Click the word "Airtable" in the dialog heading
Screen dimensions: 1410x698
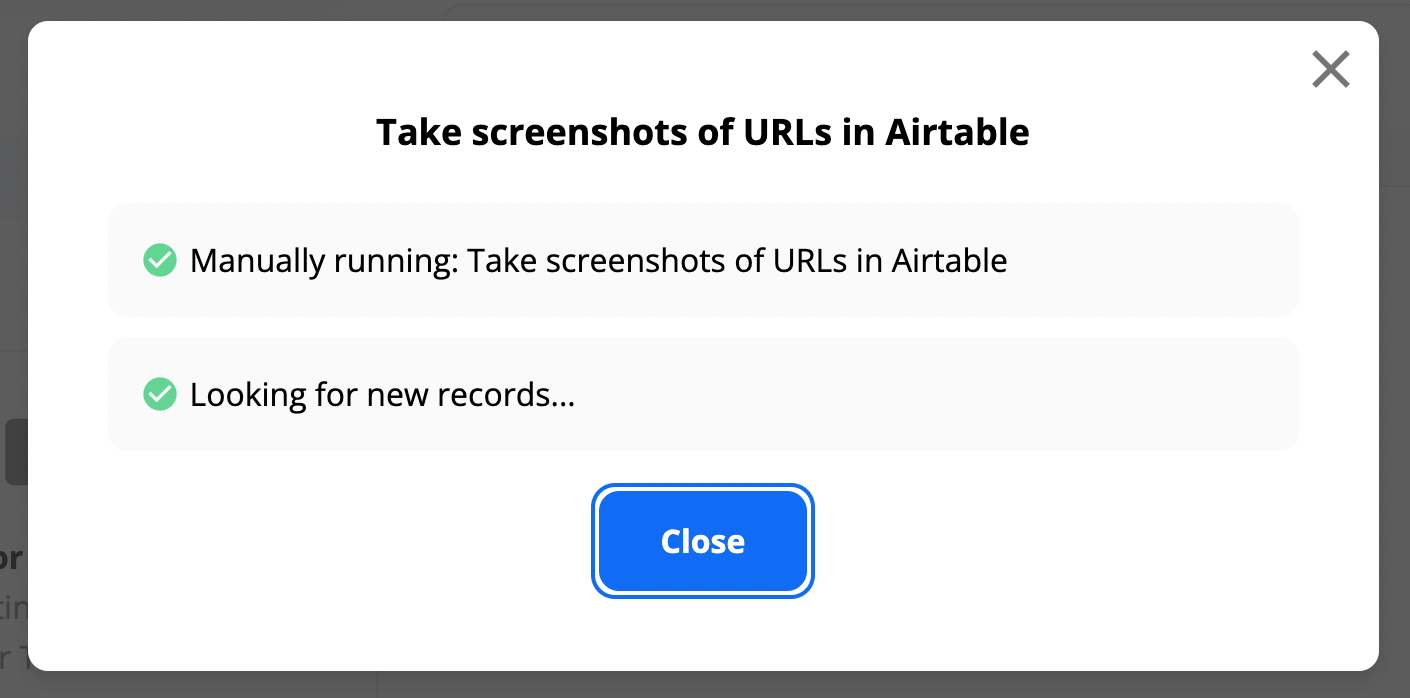[x=957, y=132]
